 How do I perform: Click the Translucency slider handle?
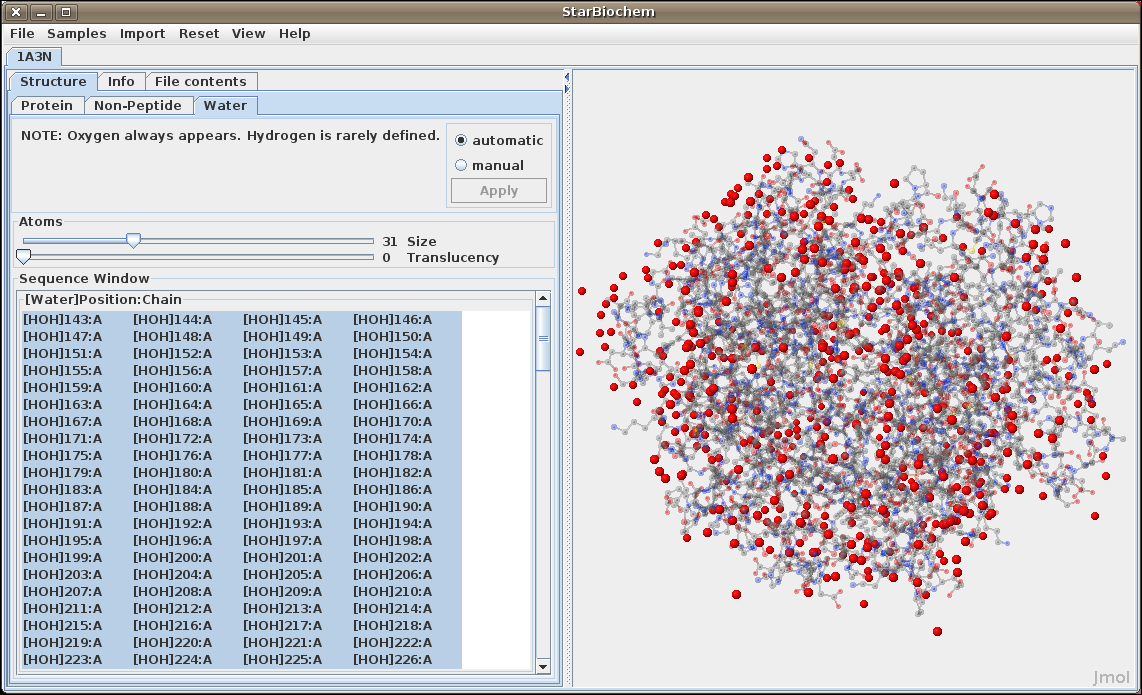[23, 256]
